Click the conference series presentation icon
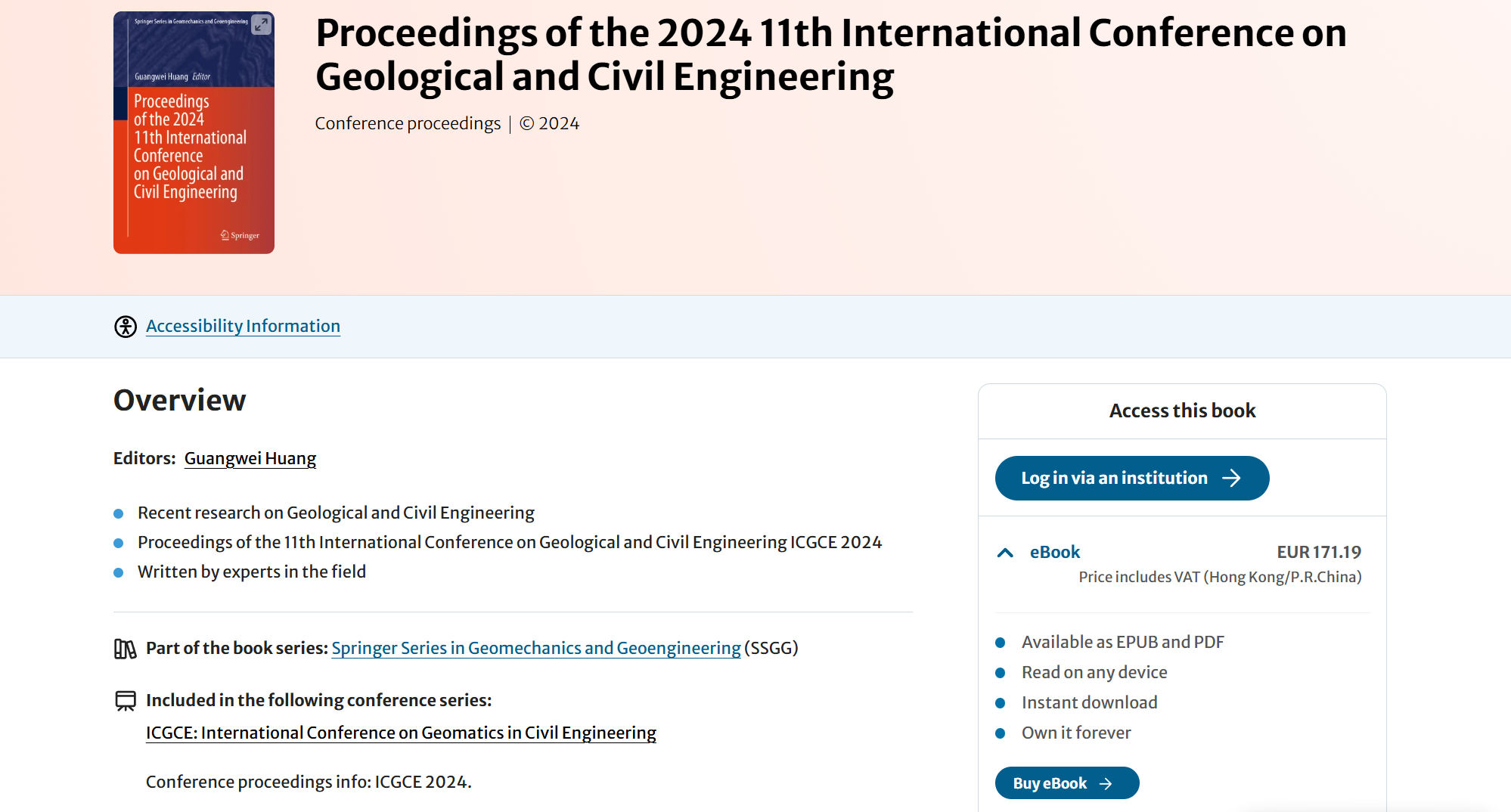Image resolution: width=1511 pixels, height=812 pixels. coord(126,701)
